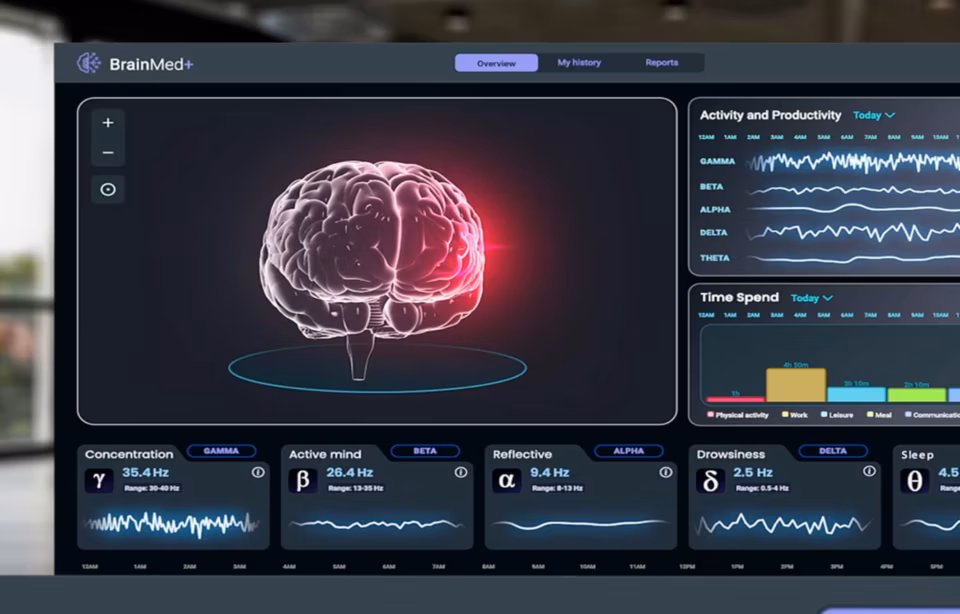Click the delta waveform in Drowsiness card
Screen dimensions: 960x614
pos(784,525)
